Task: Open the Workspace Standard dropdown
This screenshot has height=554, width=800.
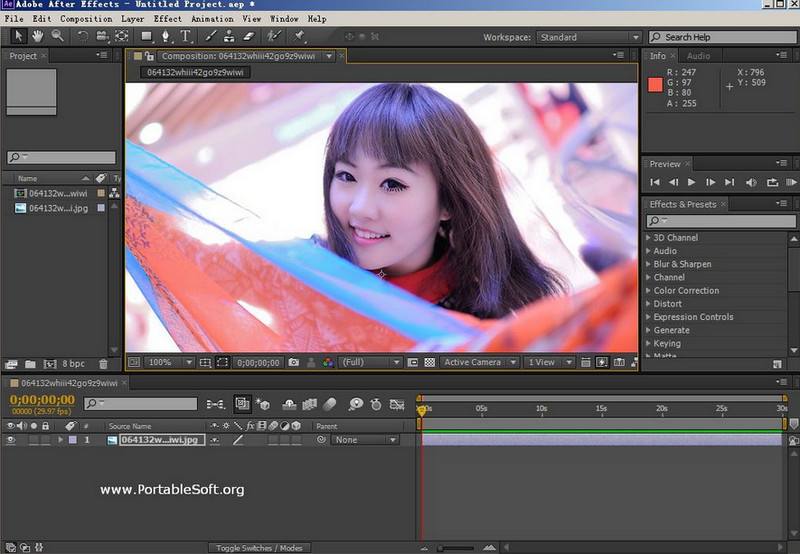Action: (589, 37)
